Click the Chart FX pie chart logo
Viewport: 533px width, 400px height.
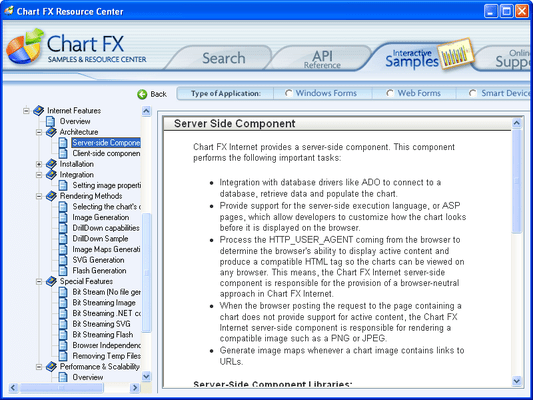pos(25,46)
